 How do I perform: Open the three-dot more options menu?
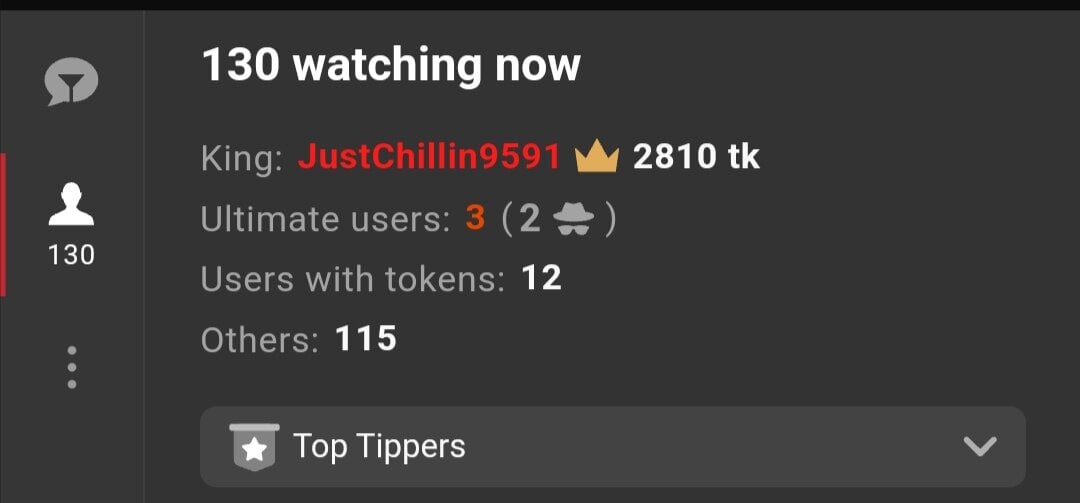pos(72,367)
